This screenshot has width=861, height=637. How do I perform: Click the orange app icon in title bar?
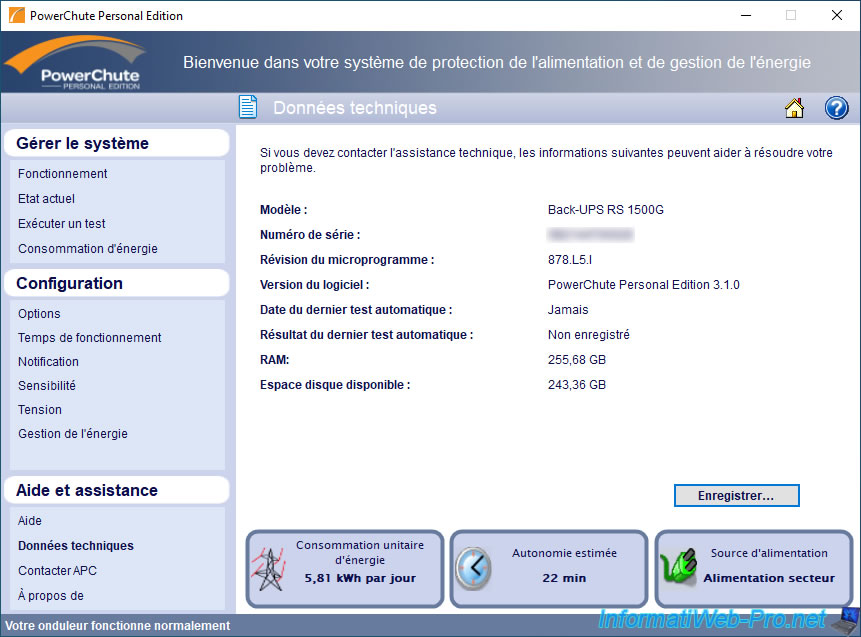coord(16,16)
